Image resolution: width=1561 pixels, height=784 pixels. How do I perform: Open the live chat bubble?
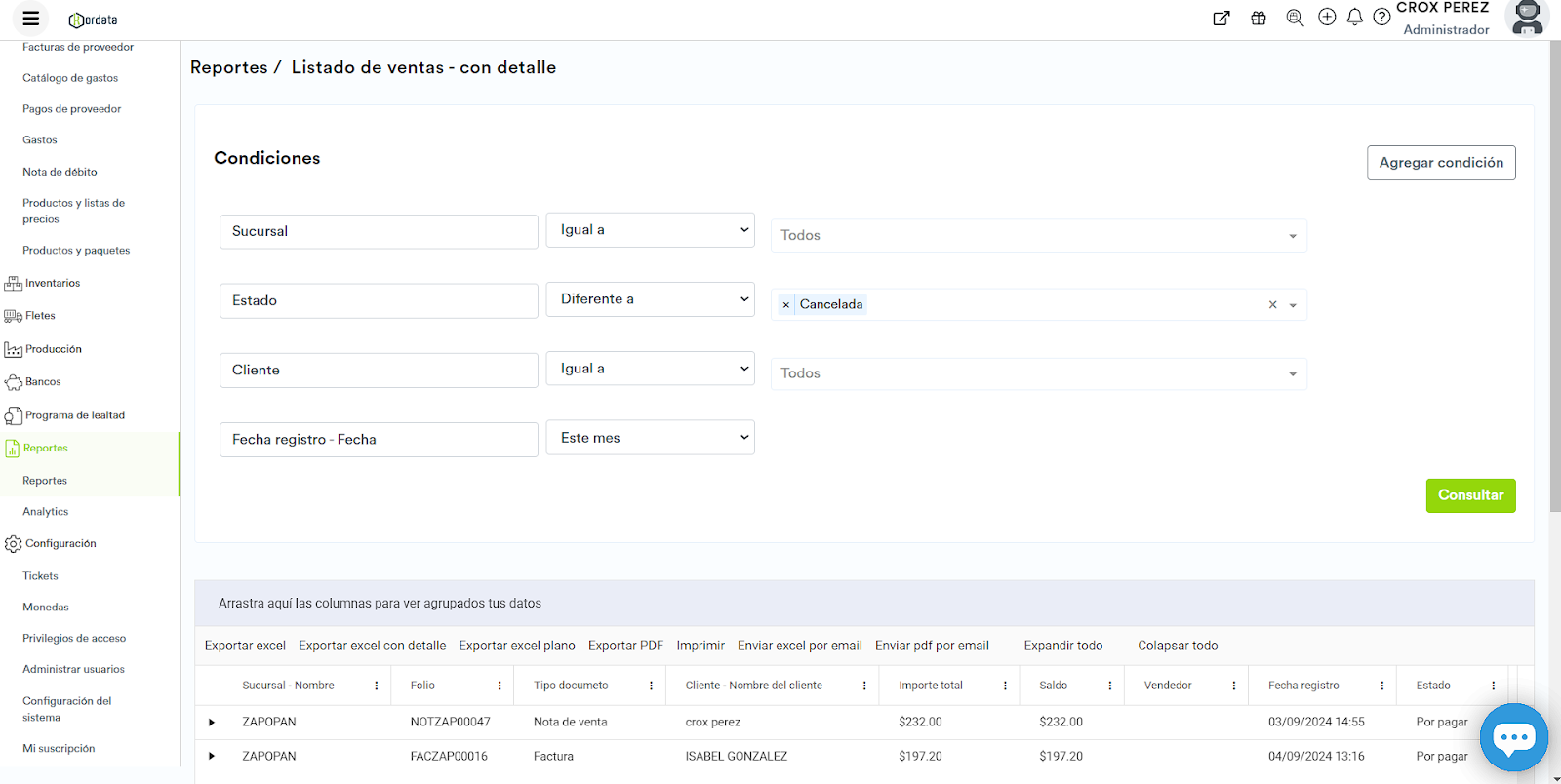[1513, 737]
